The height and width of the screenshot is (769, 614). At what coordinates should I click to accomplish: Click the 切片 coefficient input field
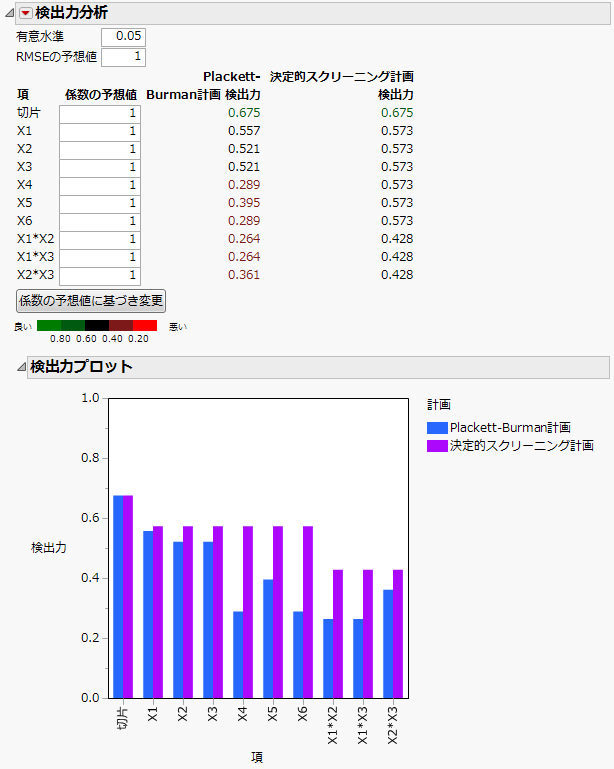click(x=100, y=113)
